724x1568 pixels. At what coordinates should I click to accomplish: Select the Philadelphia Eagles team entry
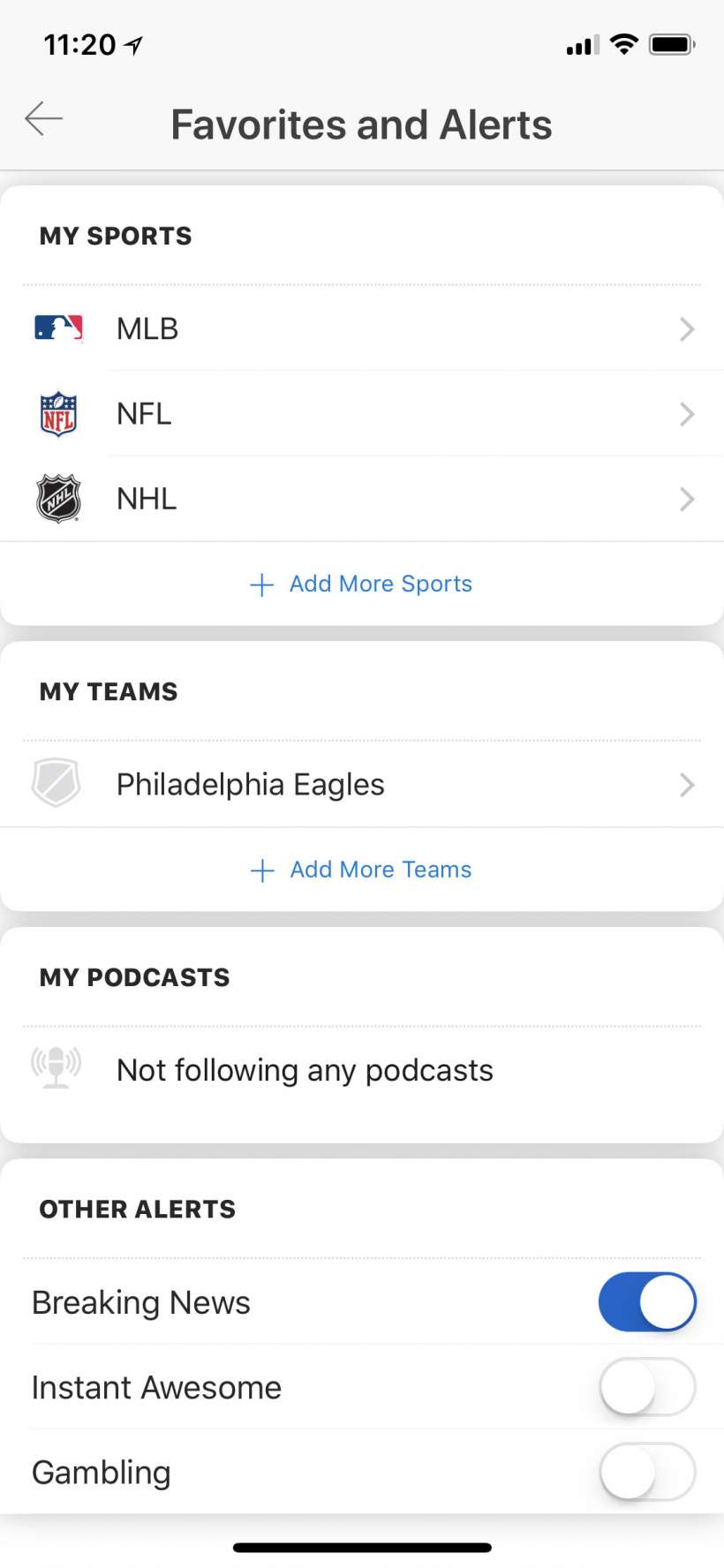point(251,785)
